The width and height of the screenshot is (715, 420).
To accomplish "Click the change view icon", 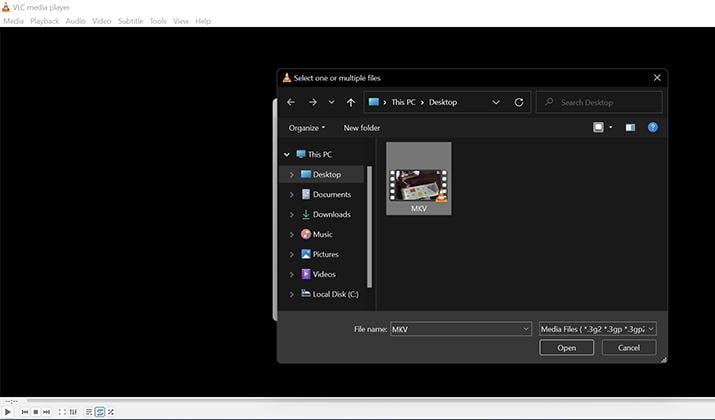I will click(x=598, y=127).
